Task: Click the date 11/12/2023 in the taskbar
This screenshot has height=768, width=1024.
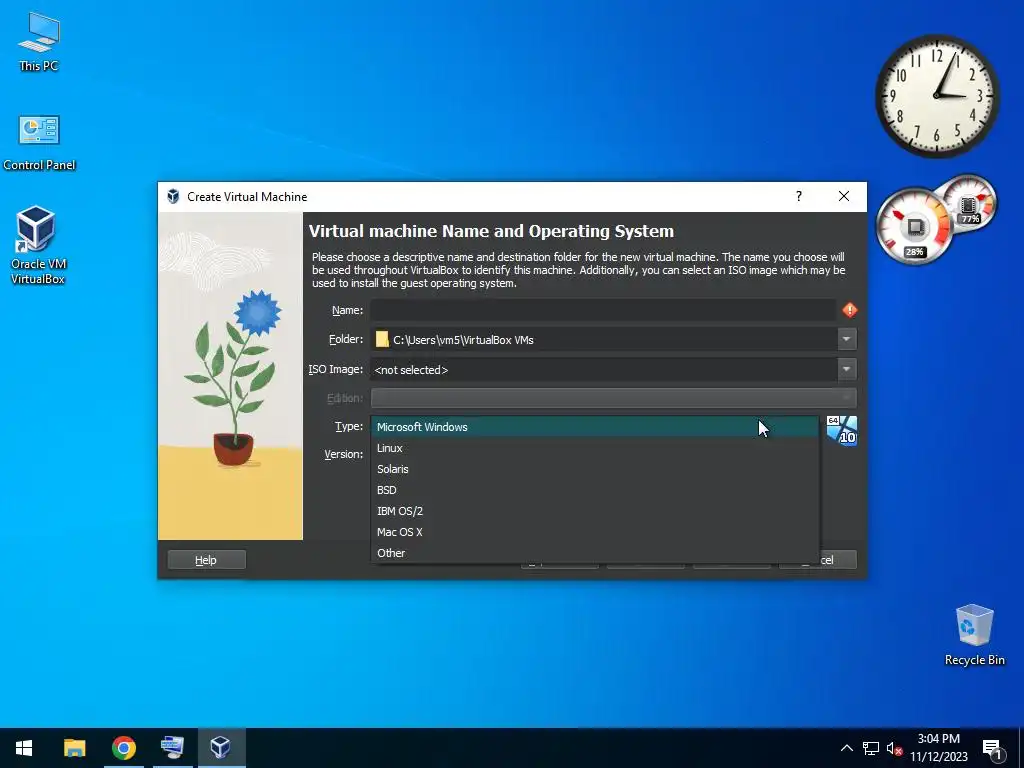Action: (938, 757)
